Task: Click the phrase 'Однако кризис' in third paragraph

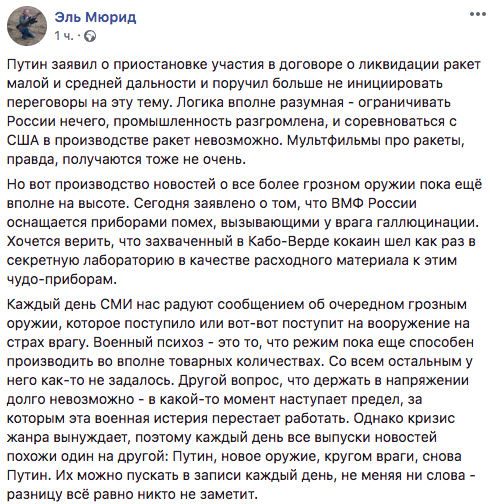Action: [404, 418]
